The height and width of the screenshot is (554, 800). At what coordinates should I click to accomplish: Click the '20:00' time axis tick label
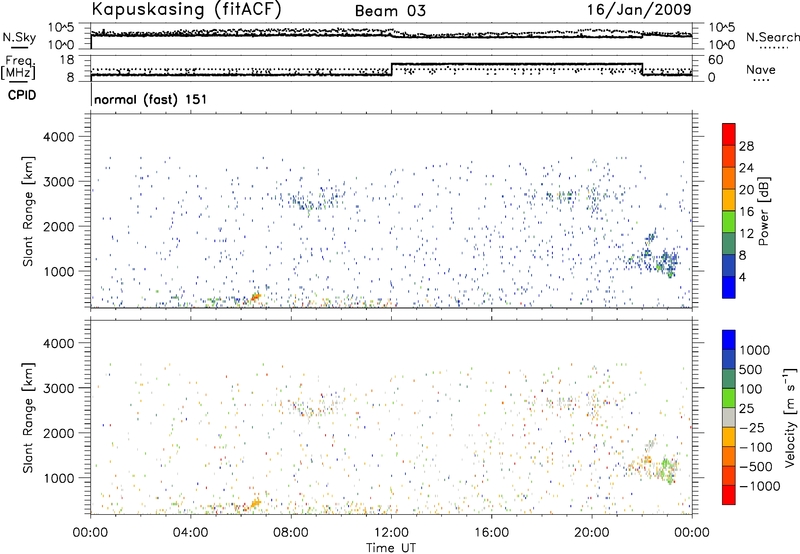coord(592,533)
